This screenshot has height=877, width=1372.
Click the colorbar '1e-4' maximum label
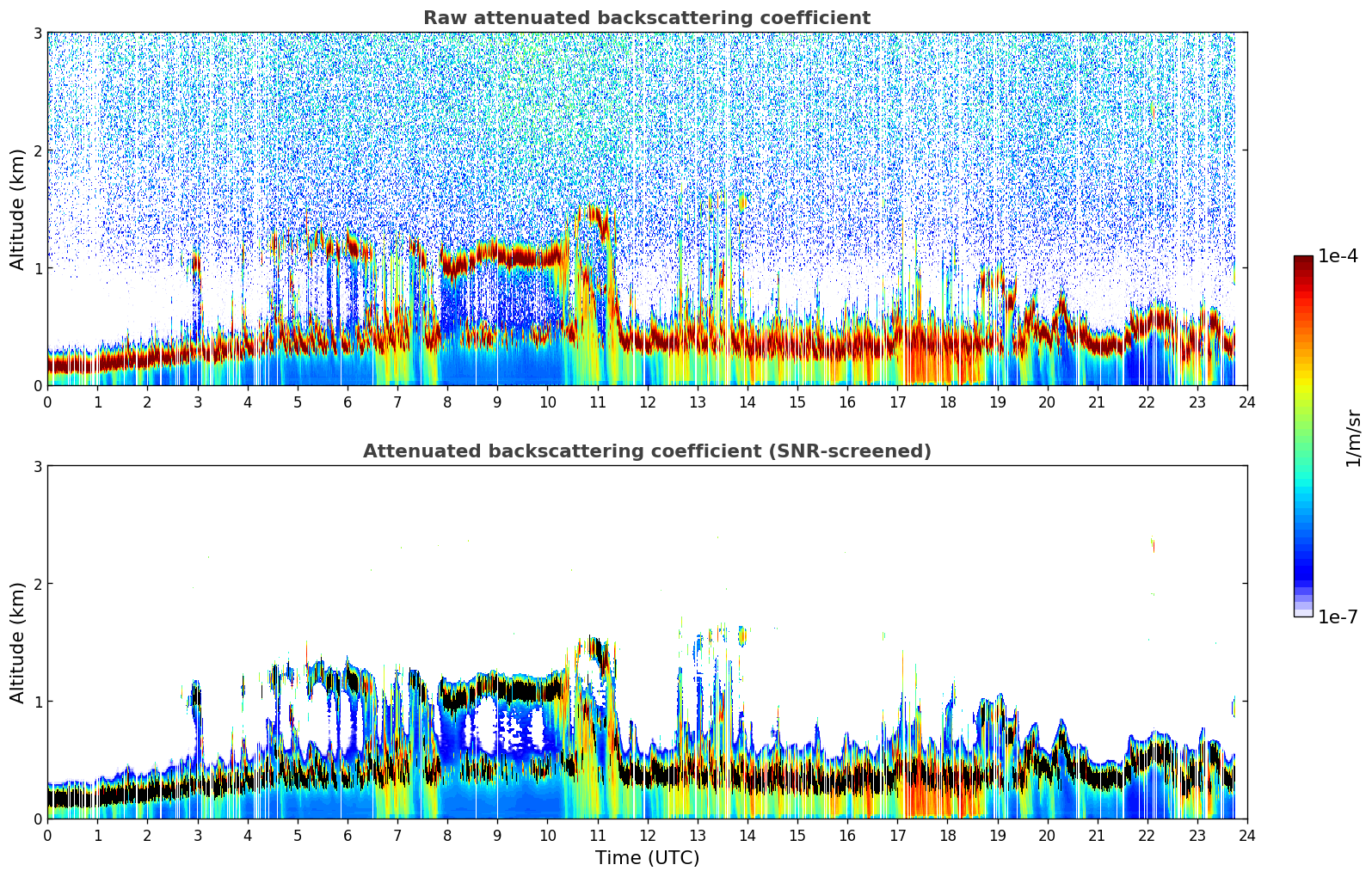(x=1338, y=256)
